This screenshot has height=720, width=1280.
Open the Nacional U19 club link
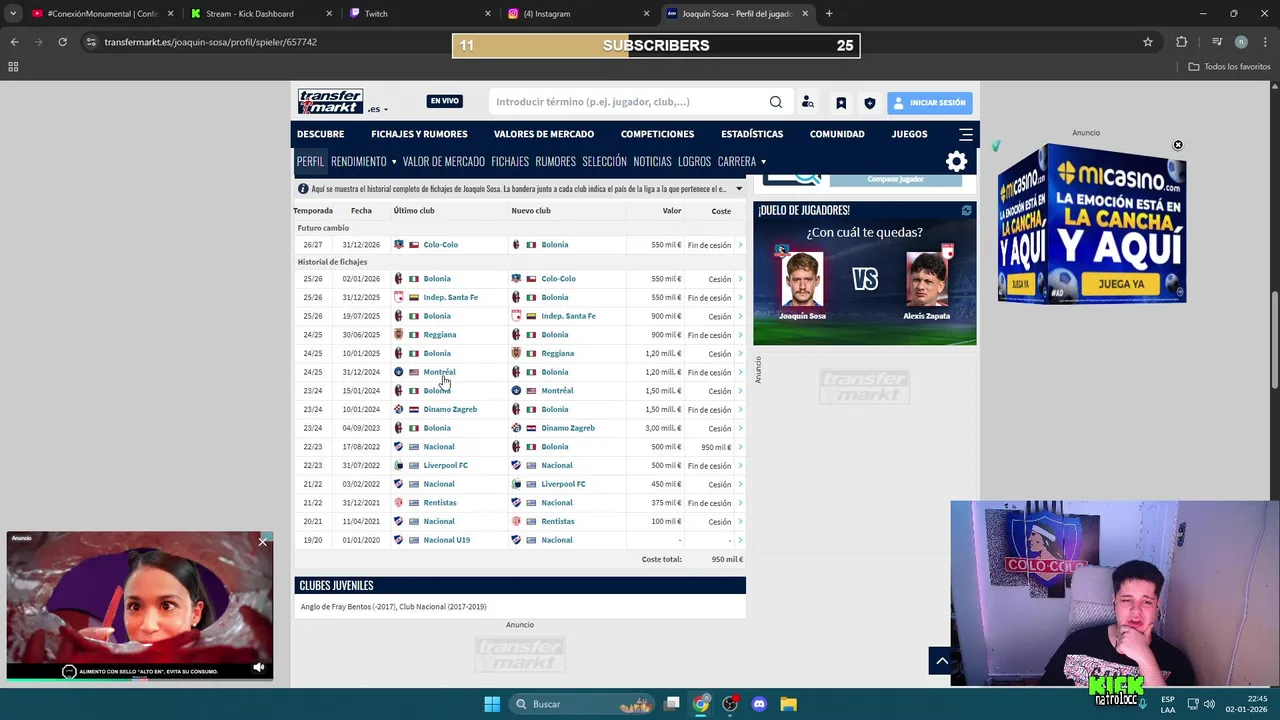[x=446, y=540]
